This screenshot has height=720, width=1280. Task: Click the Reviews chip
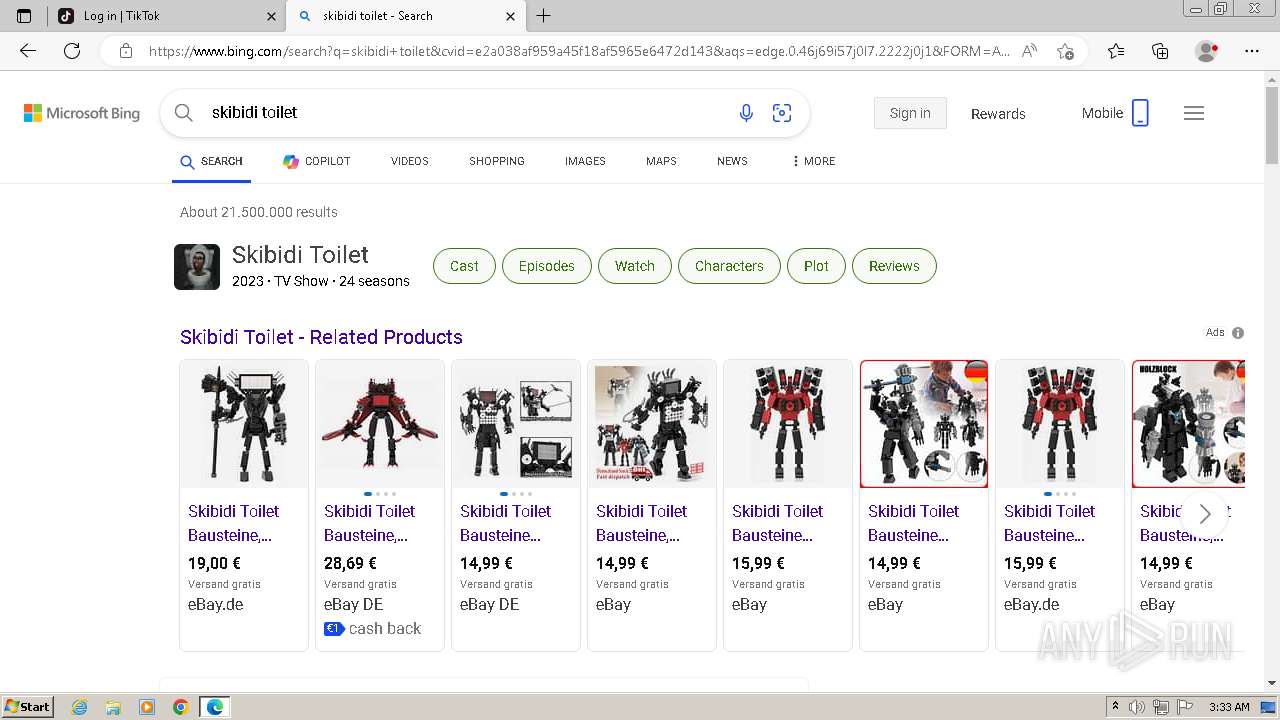[x=894, y=266]
